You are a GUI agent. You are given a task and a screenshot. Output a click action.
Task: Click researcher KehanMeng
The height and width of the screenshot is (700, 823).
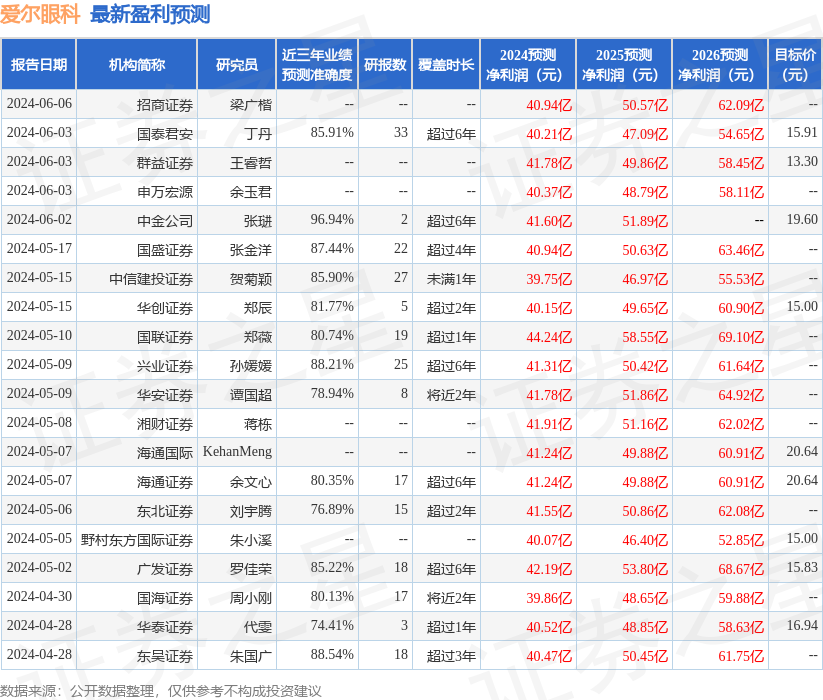tap(237, 452)
